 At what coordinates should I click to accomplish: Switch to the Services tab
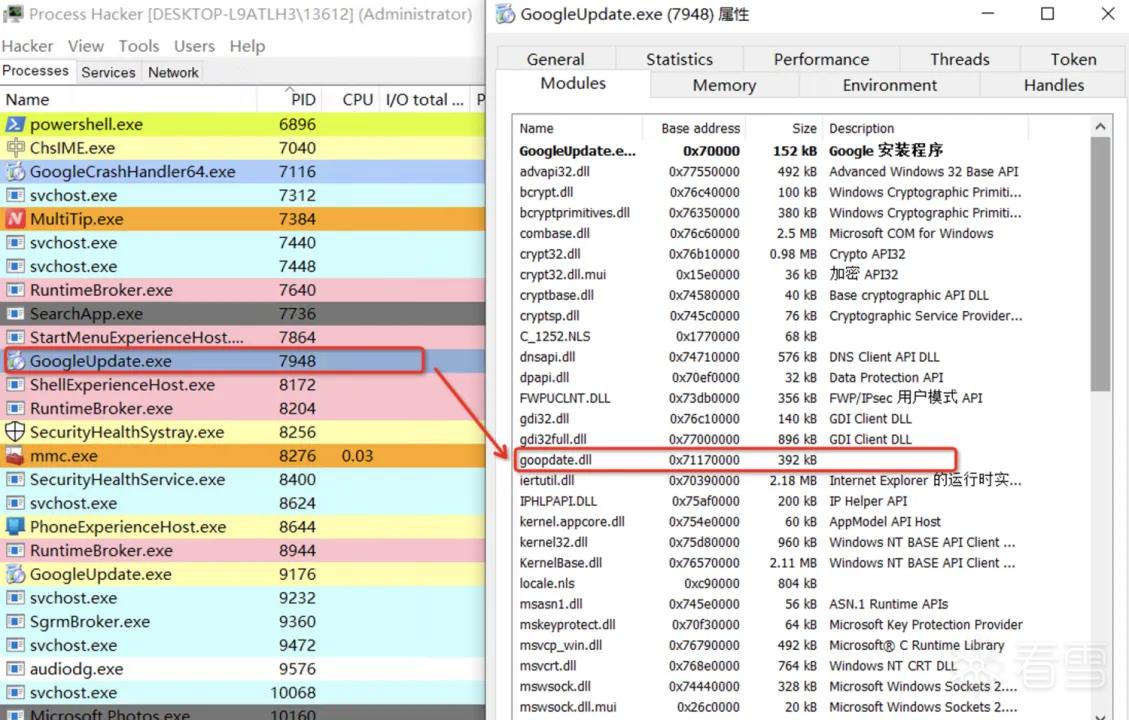(x=108, y=72)
